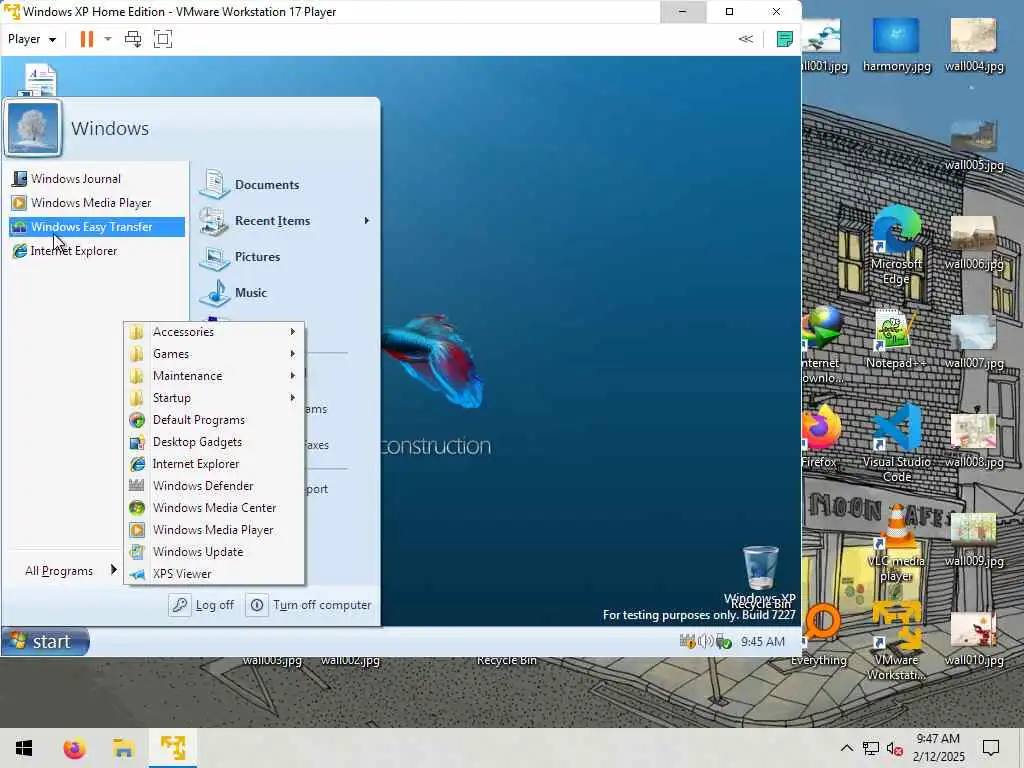The height and width of the screenshot is (768, 1024).
Task: Expand Startup folder submenu
Action: coord(214,398)
